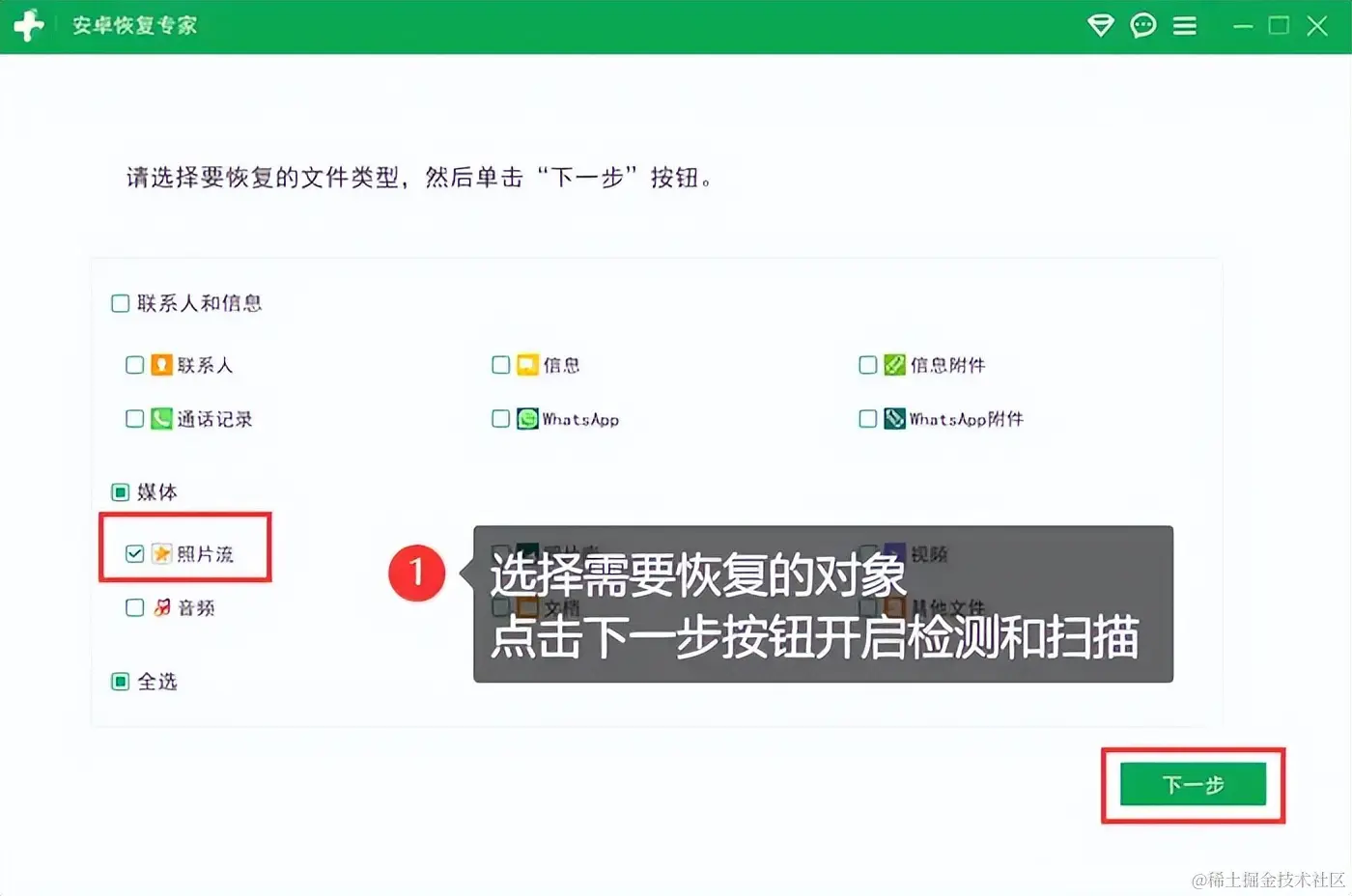Click the 全选 label text
The image size is (1352, 896).
(157, 682)
